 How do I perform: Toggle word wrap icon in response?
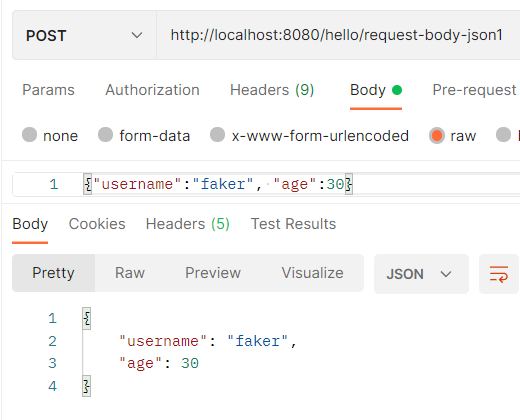[499, 274]
